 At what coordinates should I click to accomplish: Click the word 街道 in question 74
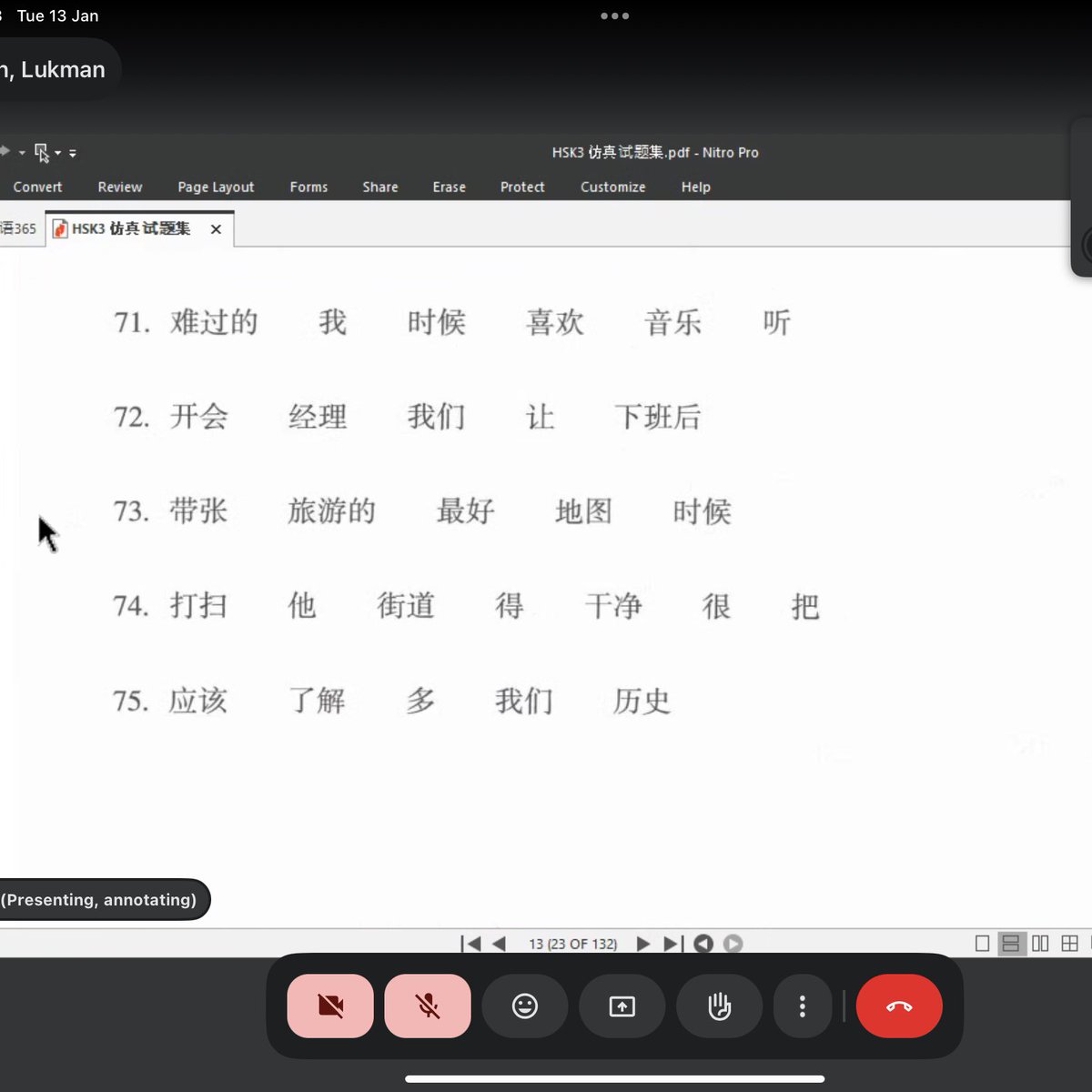pyautogui.click(x=406, y=606)
